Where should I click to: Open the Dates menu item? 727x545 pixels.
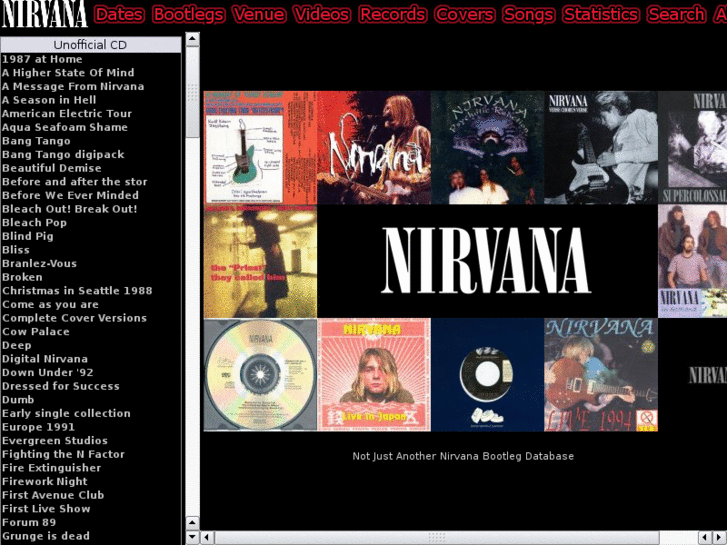click(119, 14)
